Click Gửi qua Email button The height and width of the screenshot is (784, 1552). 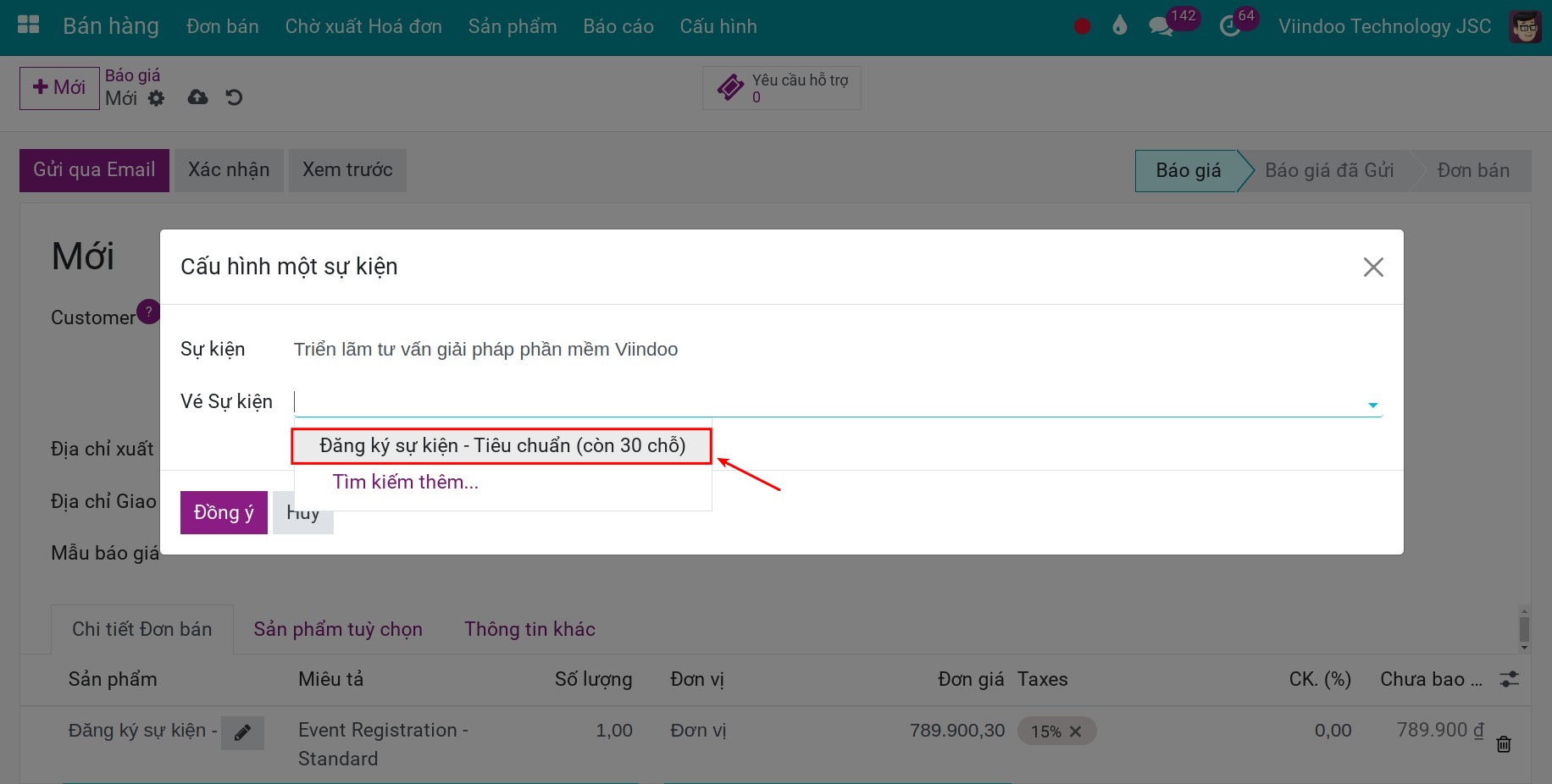tap(94, 170)
